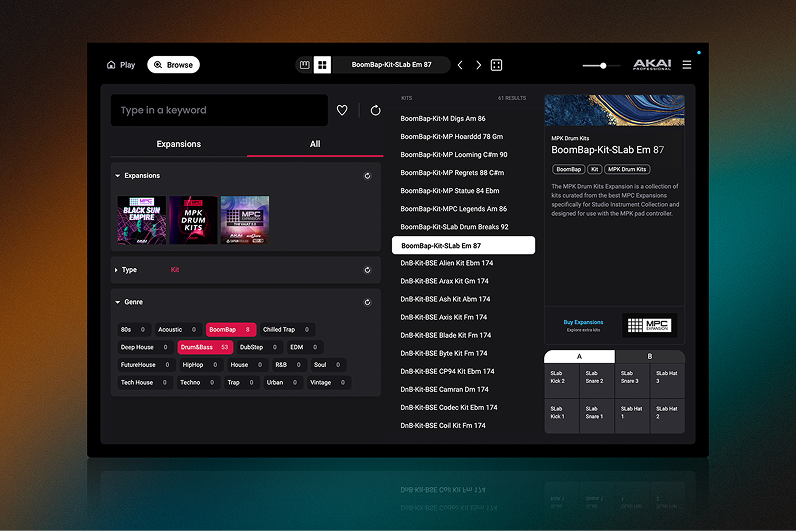Open the Buy Expansions link
This screenshot has height=531, width=796.
point(583,323)
